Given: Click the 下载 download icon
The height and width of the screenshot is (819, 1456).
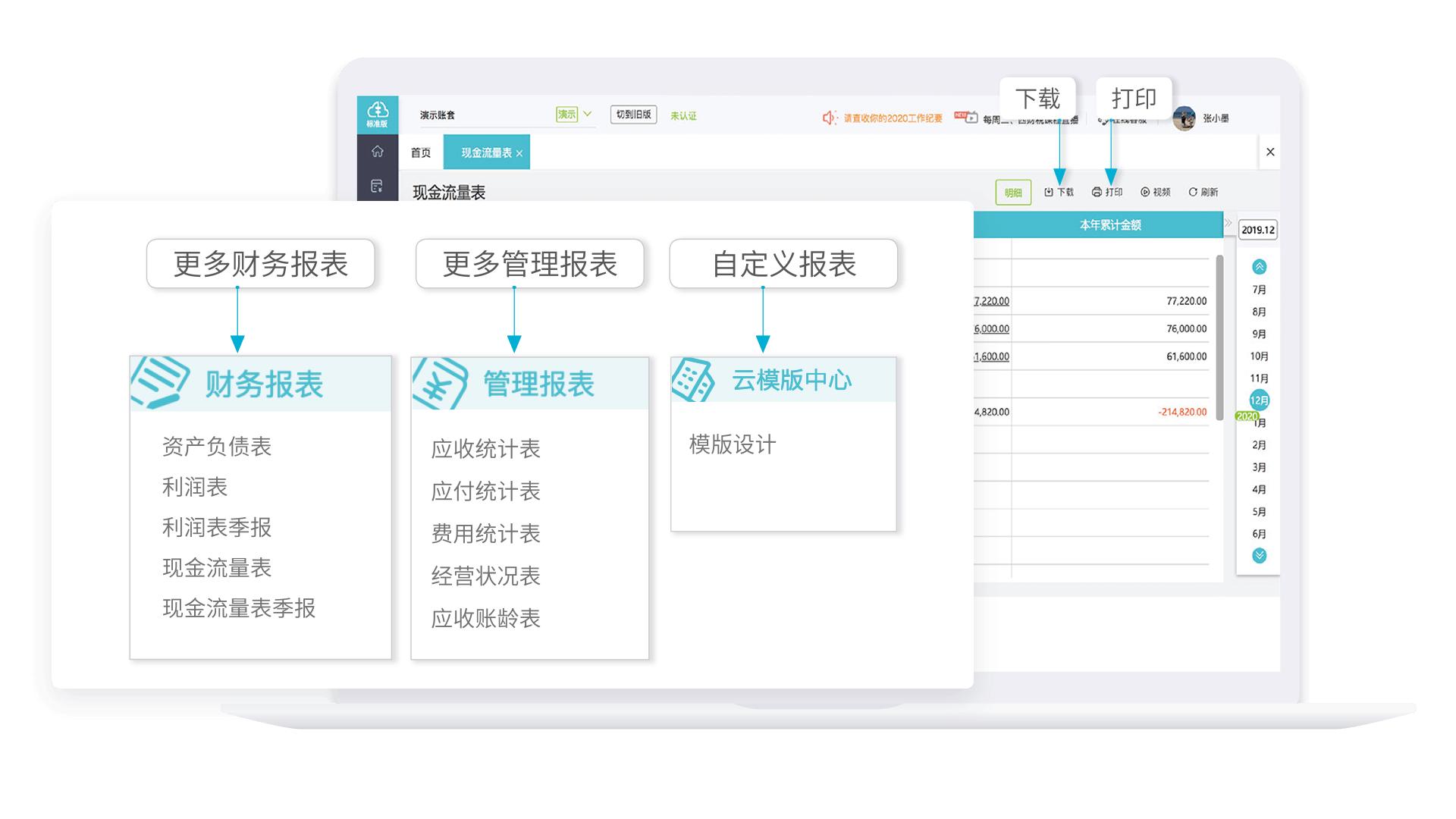Looking at the screenshot, I should (1050, 192).
